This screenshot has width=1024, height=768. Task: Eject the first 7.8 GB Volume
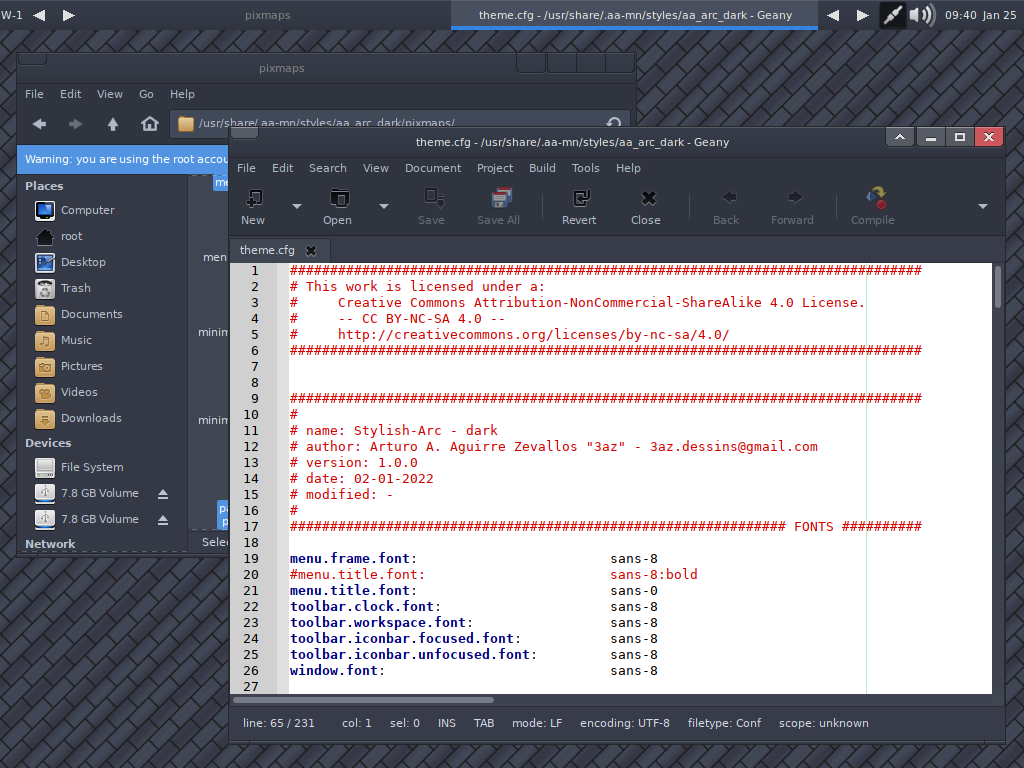(x=163, y=494)
